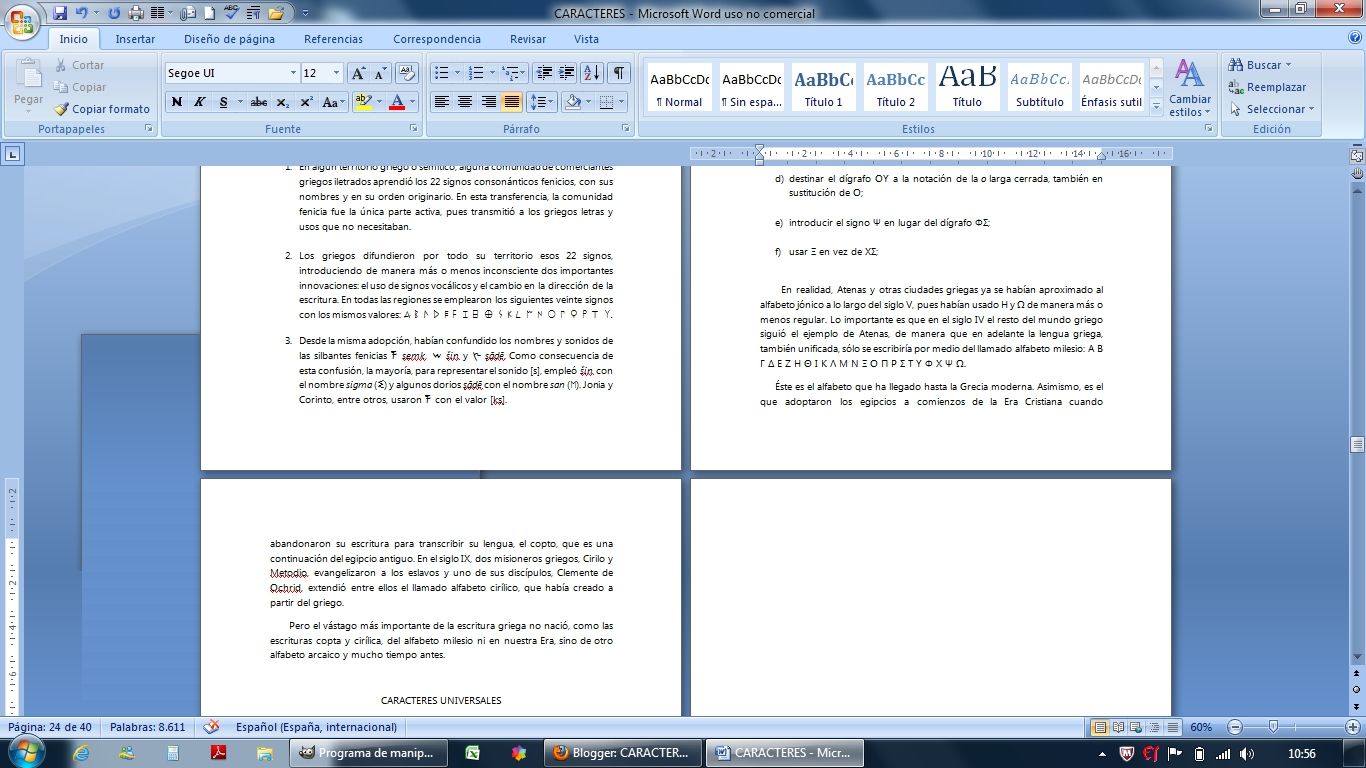Viewport: 1366px width, 768px height.
Task: Click the zoom slider in status bar
Action: tap(1273, 727)
